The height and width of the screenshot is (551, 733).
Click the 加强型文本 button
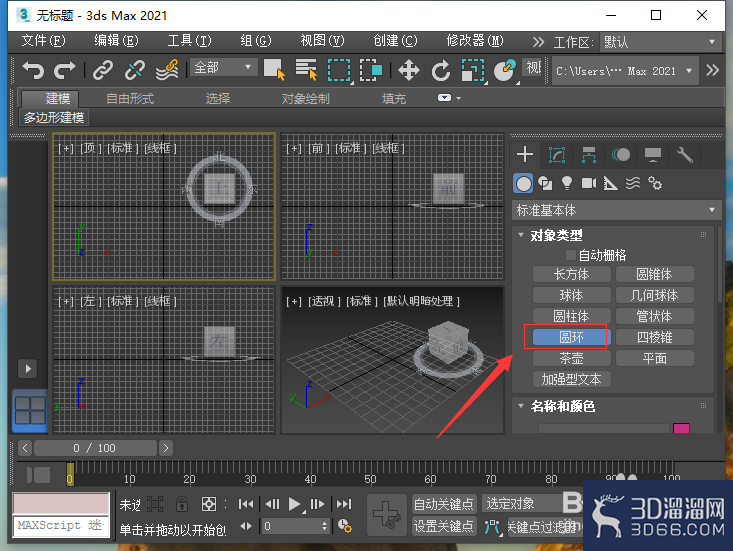(571, 379)
